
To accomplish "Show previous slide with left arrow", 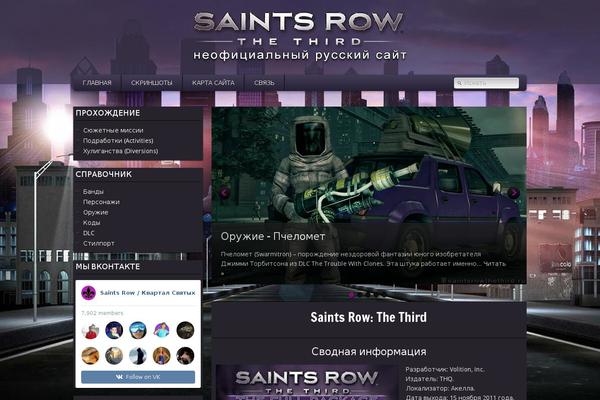I will 225,193.
